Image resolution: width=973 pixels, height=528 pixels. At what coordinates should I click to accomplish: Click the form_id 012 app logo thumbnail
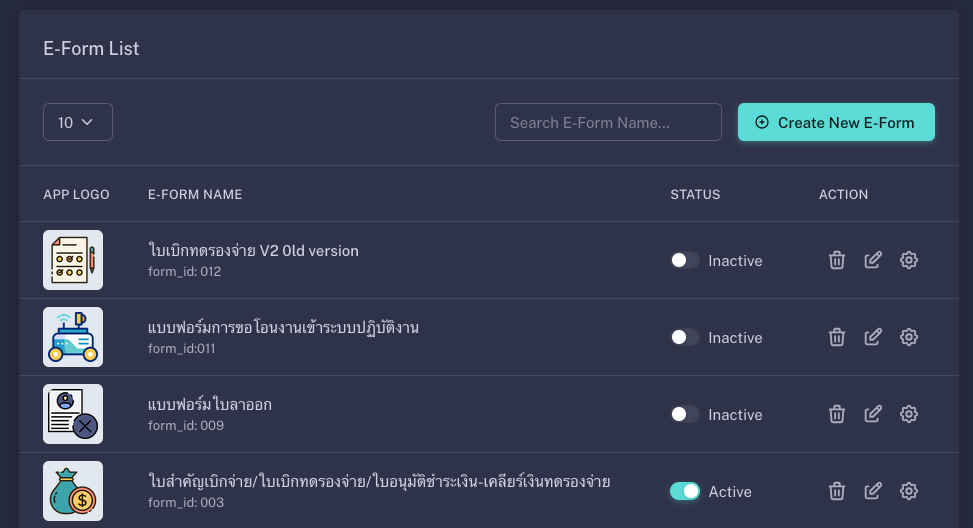(73, 260)
